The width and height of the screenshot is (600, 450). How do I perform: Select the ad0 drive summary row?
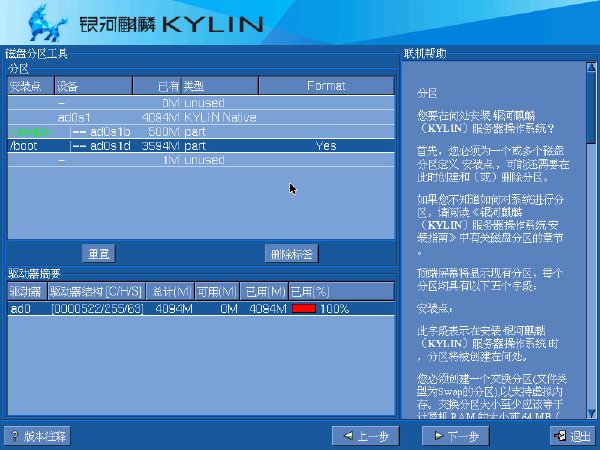coord(201,309)
